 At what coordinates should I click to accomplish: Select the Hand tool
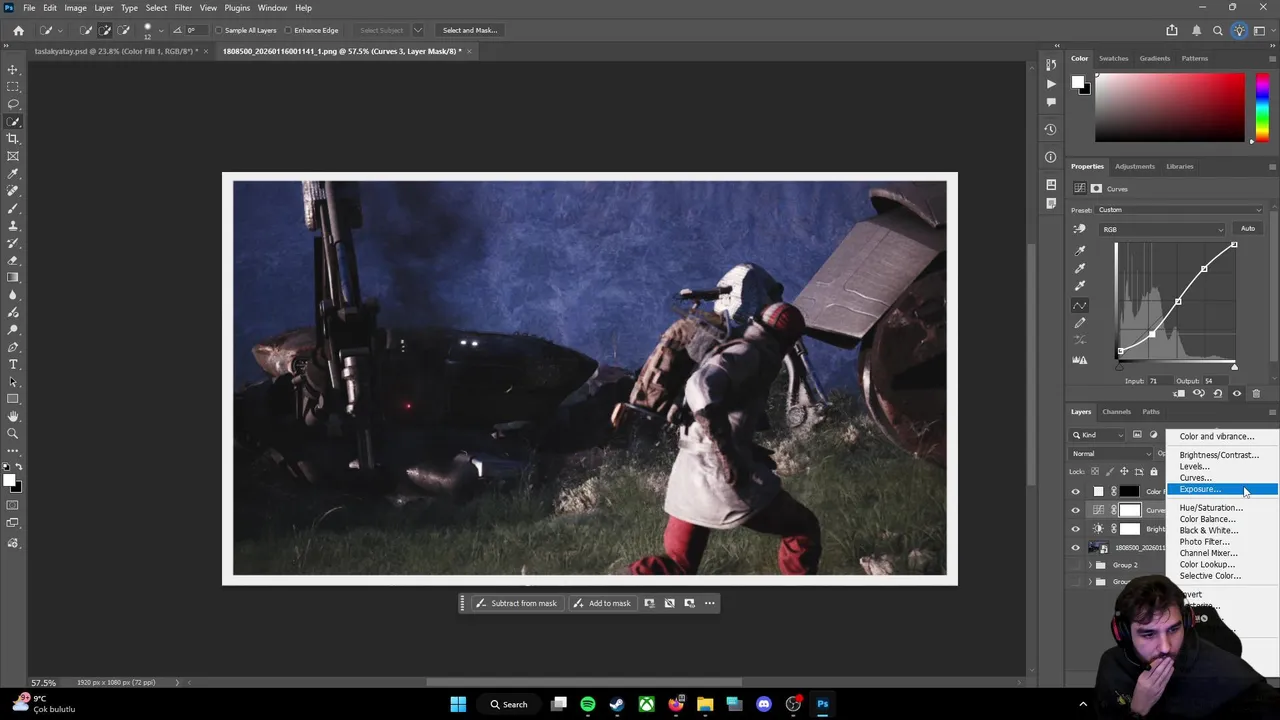[x=13, y=416]
